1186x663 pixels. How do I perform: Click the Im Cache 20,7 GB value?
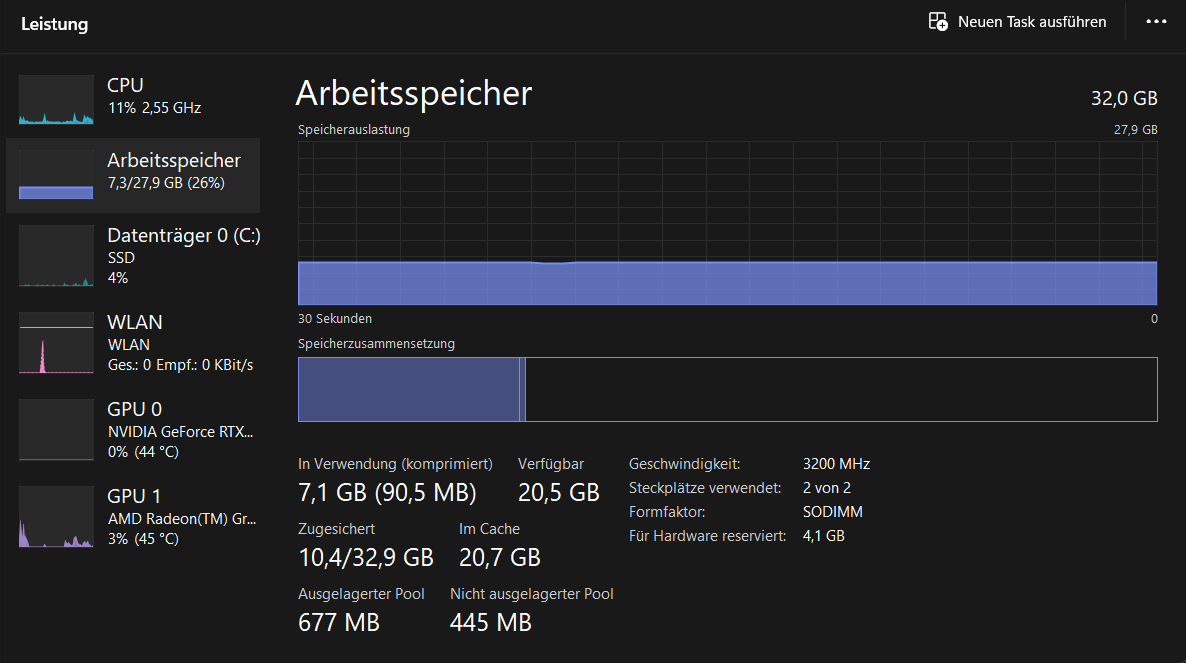(x=499, y=556)
